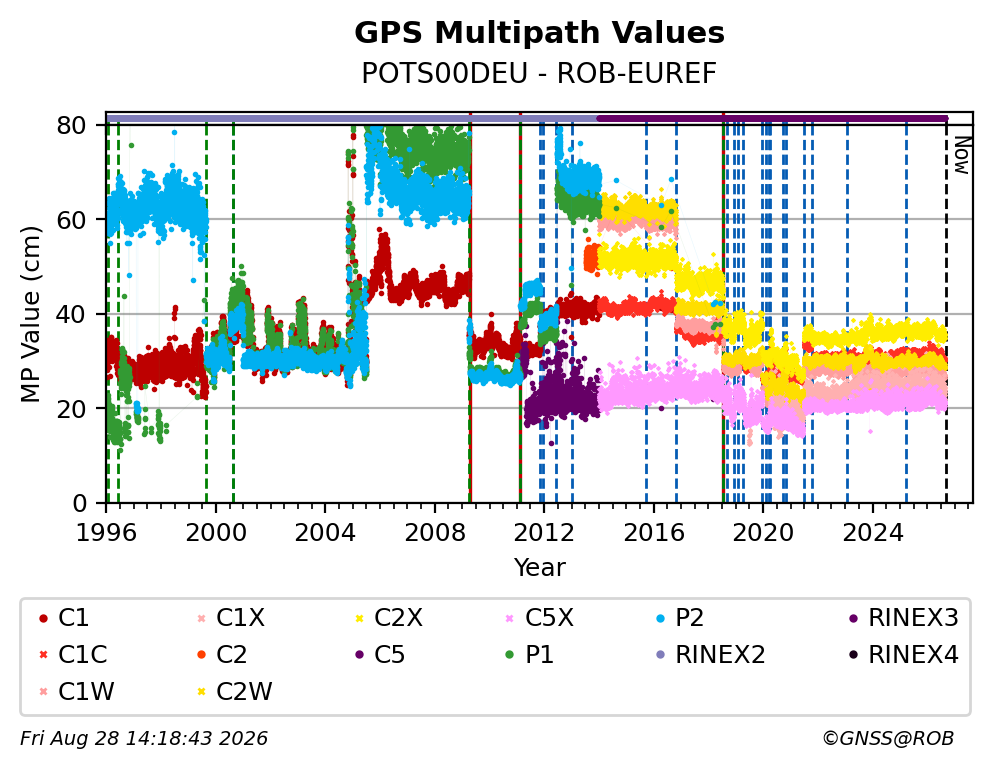
Task: Click the RINEX2 legend entry
Action: point(710,655)
